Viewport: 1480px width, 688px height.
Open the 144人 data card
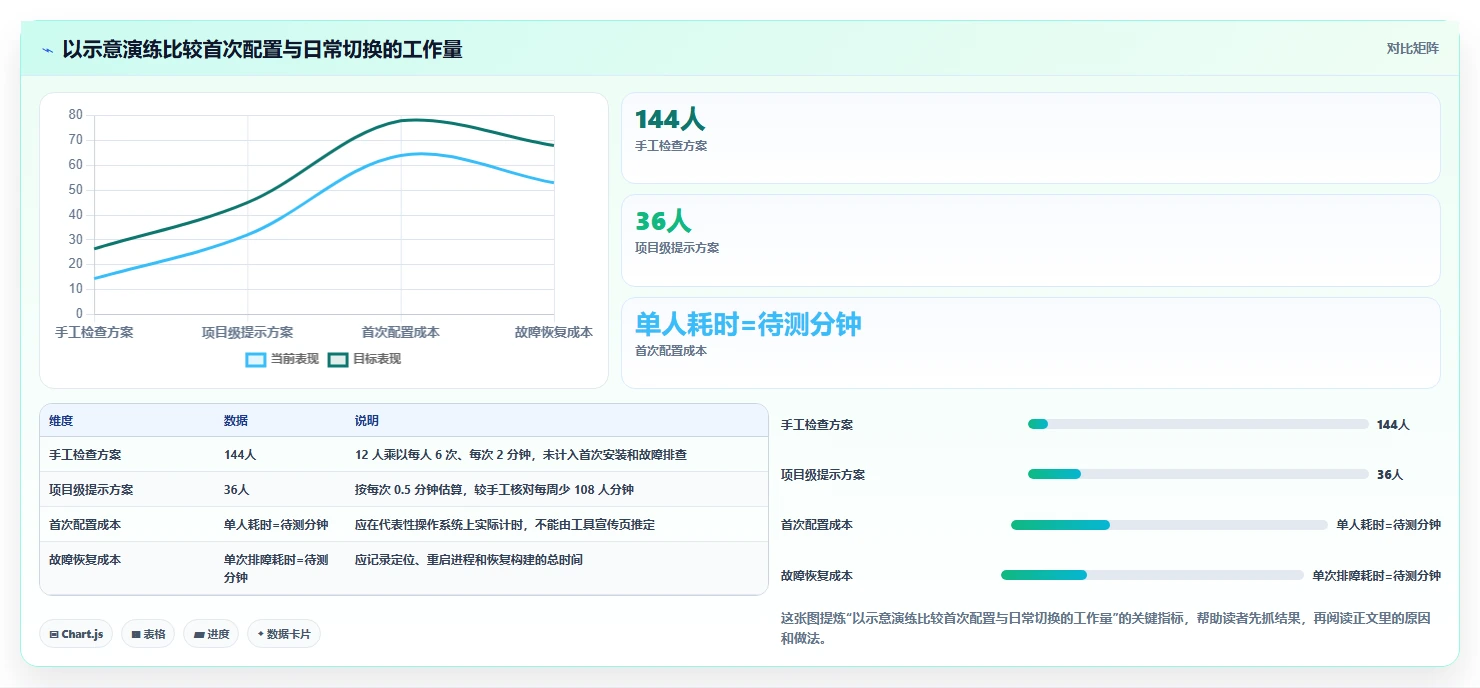click(x=1031, y=138)
